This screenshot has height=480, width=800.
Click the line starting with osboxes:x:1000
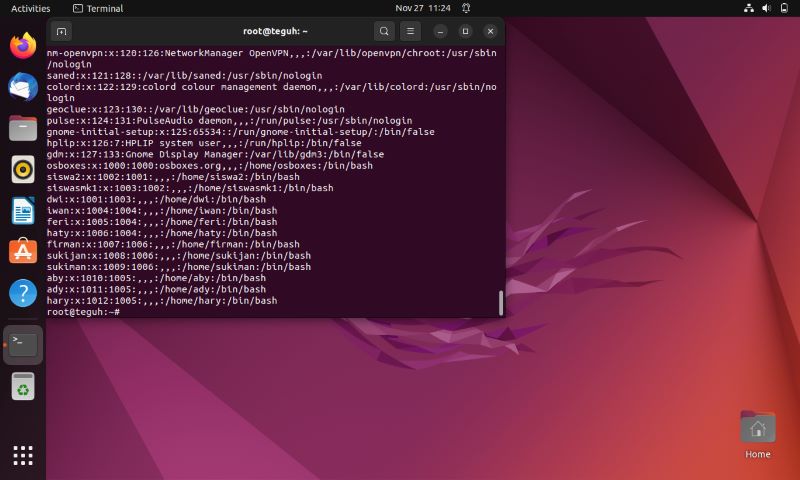click(210, 165)
